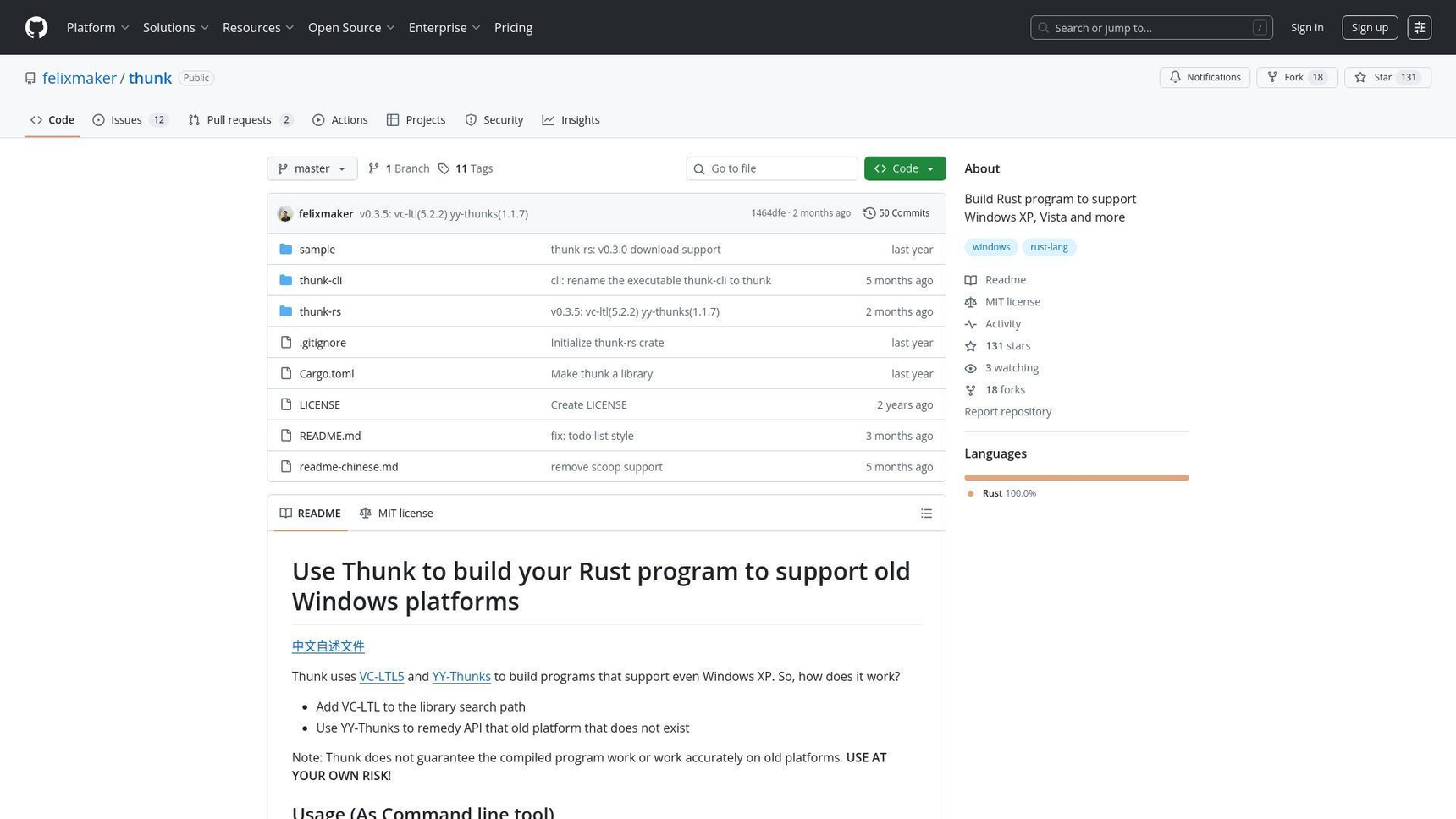Screen dimensions: 1456x819
Task: Click felixmaker's avatar in commit row
Action: click(x=285, y=214)
